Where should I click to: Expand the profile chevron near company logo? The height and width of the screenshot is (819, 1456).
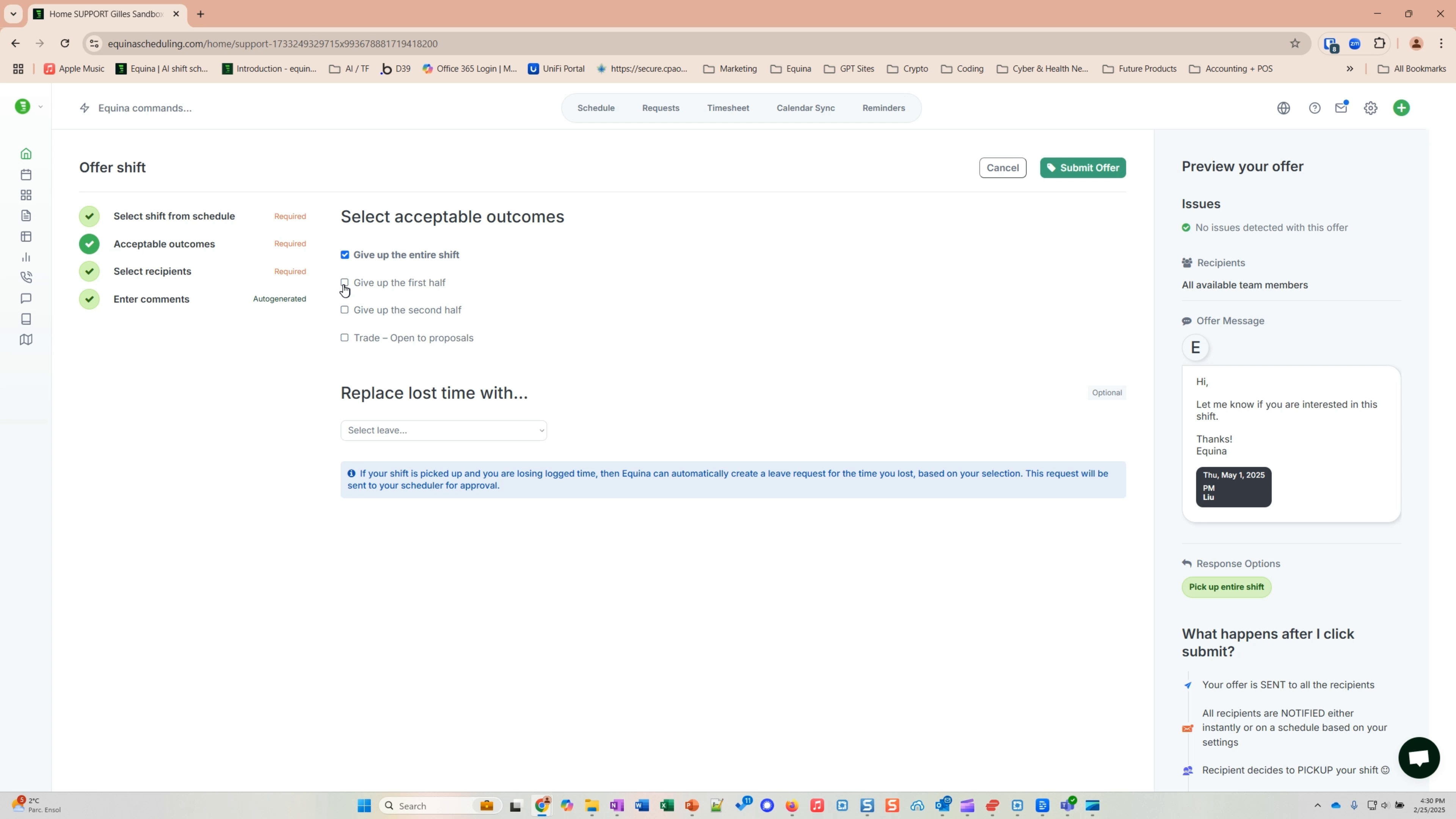(41, 106)
